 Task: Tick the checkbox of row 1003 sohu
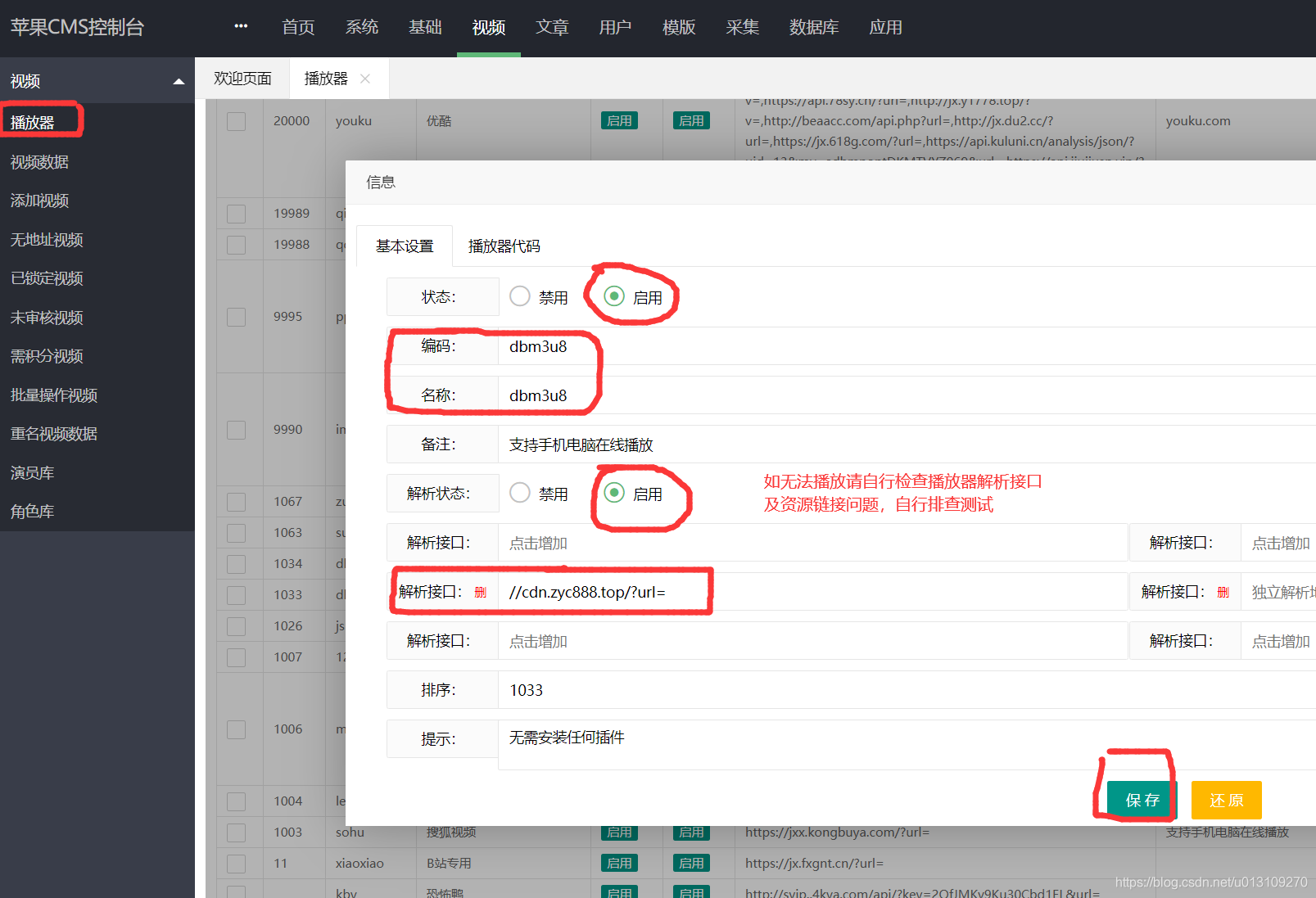pos(237,833)
